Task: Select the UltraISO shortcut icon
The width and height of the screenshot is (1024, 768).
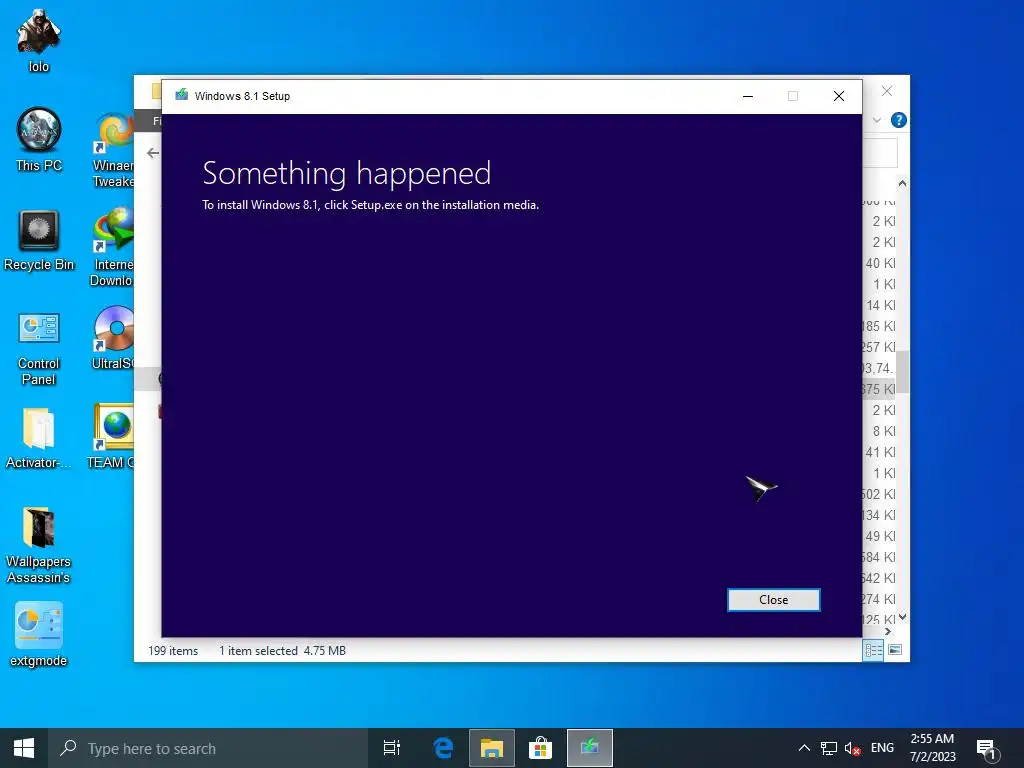Action: click(114, 338)
